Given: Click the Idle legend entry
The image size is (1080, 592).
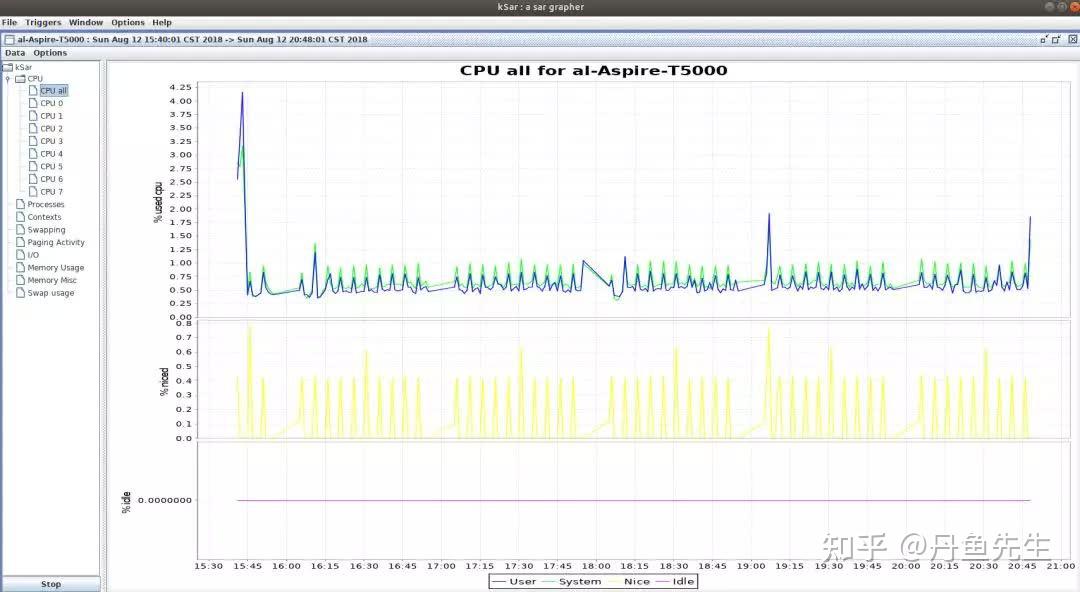Looking at the screenshot, I should [674, 582].
